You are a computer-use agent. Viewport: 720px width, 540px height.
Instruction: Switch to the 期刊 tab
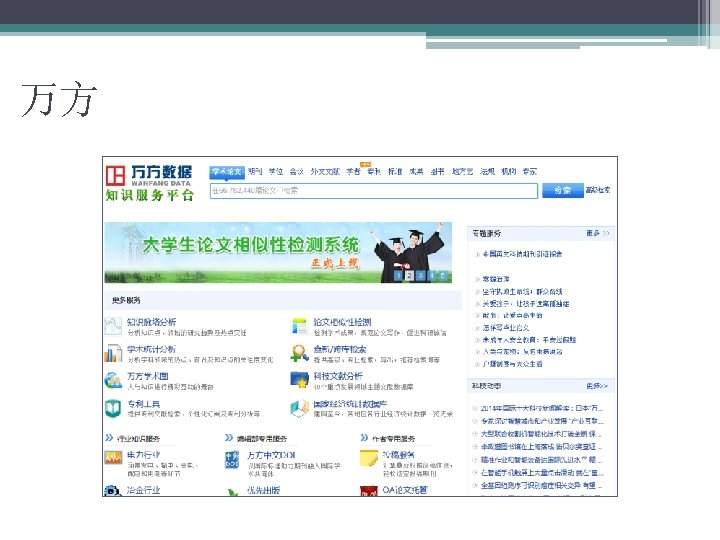pos(255,171)
